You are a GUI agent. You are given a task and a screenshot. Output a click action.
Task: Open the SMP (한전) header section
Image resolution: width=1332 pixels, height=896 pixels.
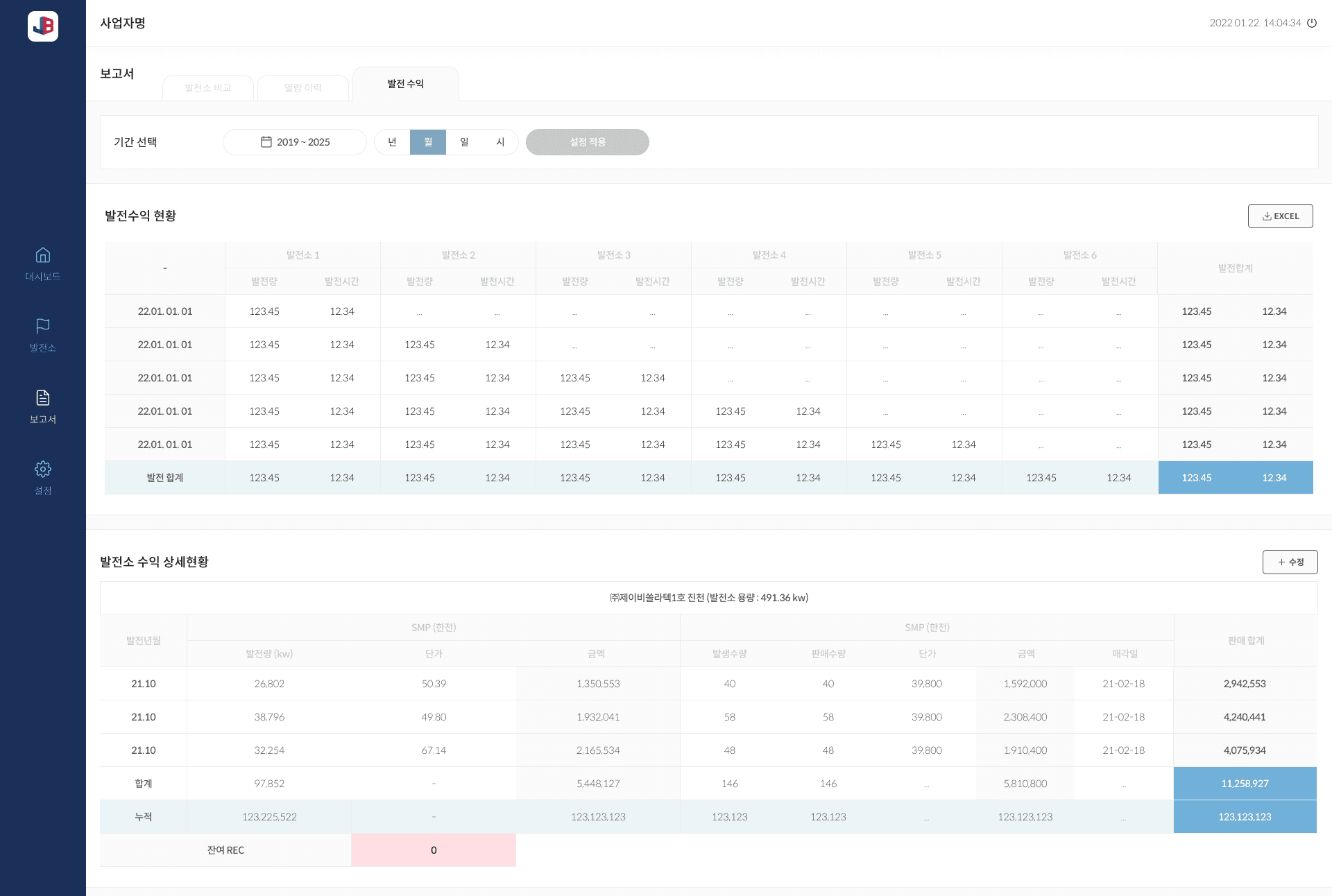point(434,627)
